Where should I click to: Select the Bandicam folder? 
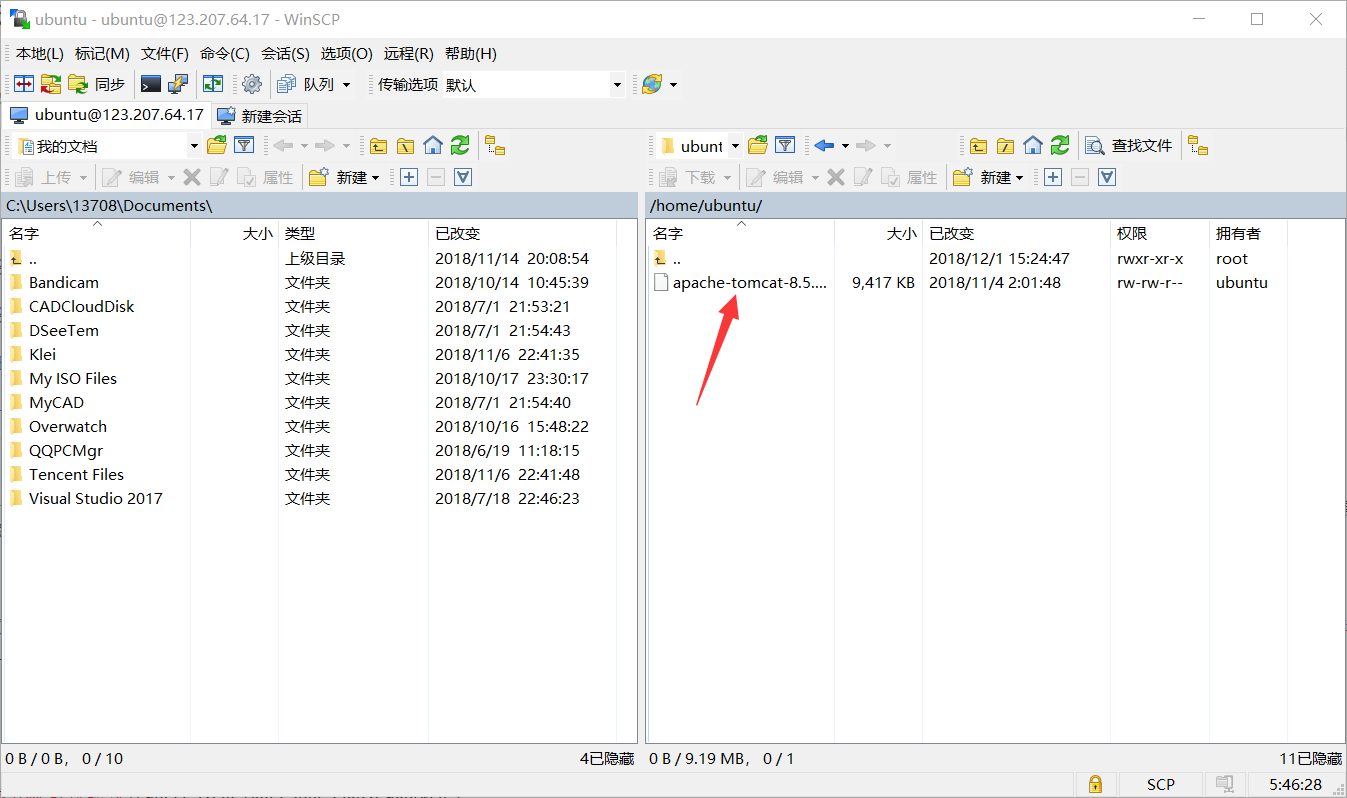coord(64,283)
